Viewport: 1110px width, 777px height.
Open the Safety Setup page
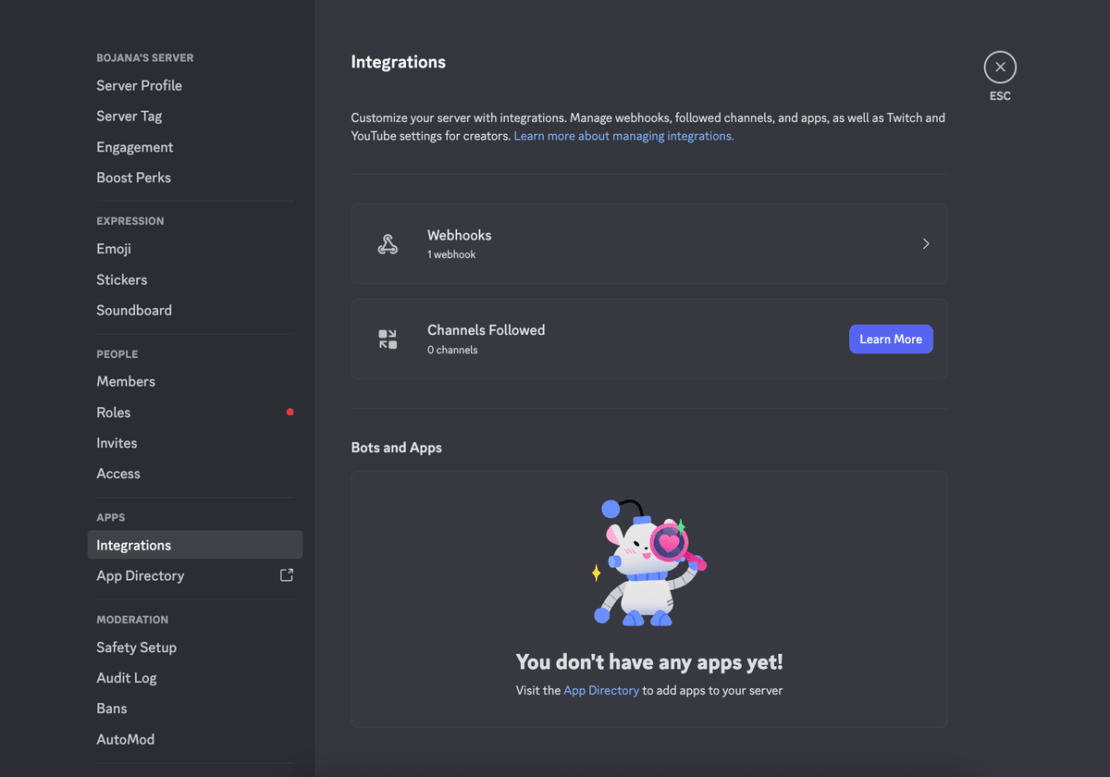[136, 647]
